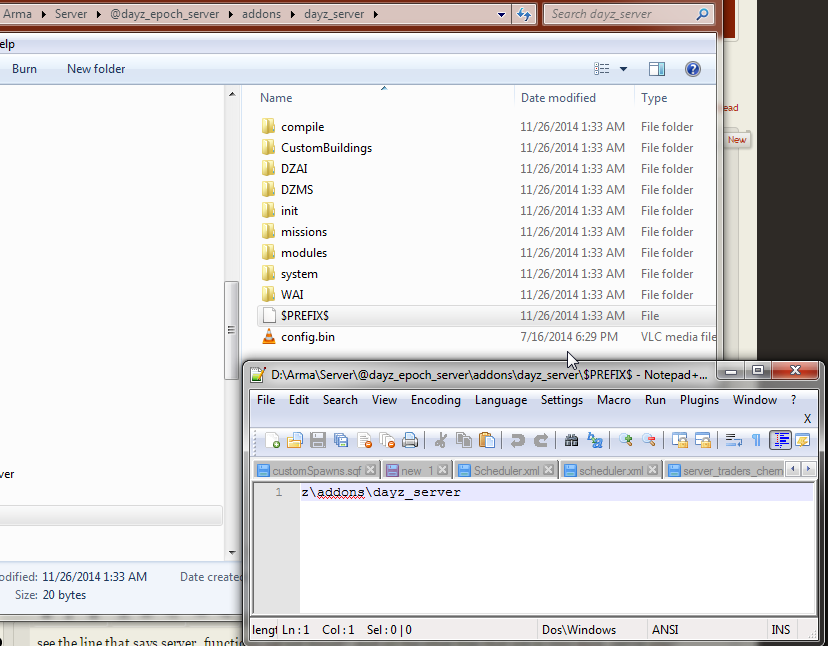Click the Explorer view mode icon
828x646 pixels.
[601, 69]
